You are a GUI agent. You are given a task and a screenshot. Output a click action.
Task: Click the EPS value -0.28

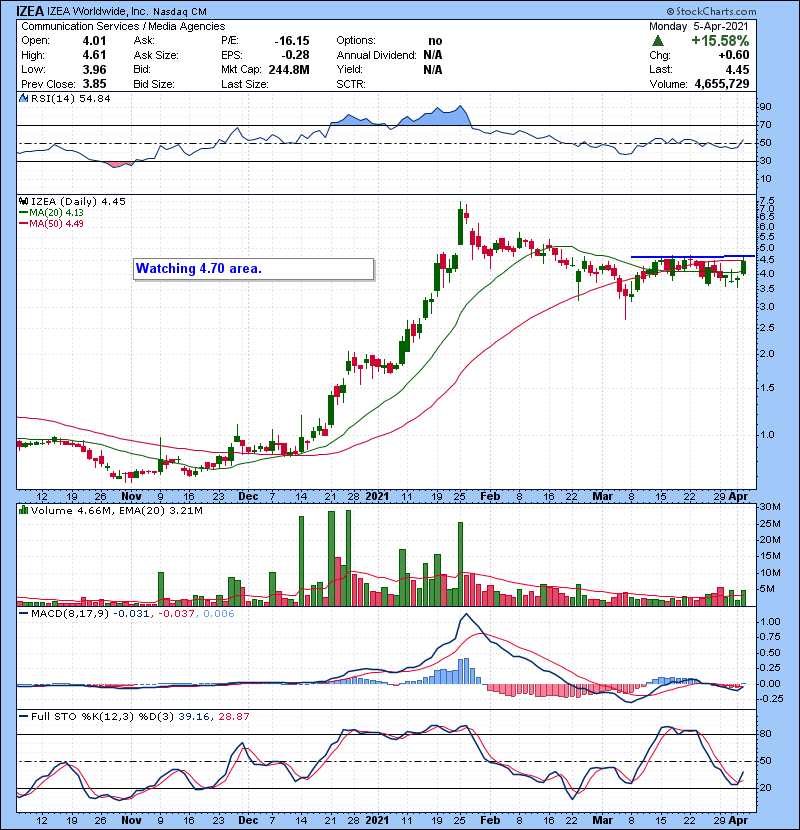coord(295,55)
